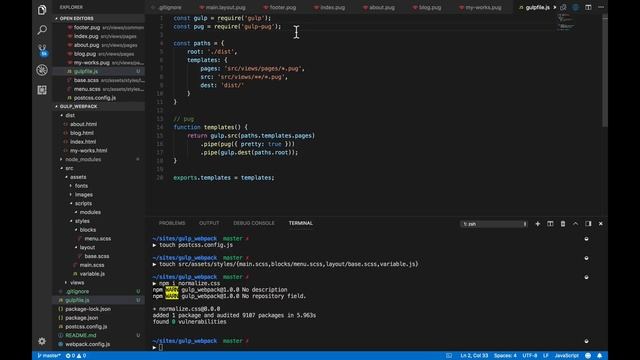
Task: Switch to the blog.pug tab
Action: point(426,7)
